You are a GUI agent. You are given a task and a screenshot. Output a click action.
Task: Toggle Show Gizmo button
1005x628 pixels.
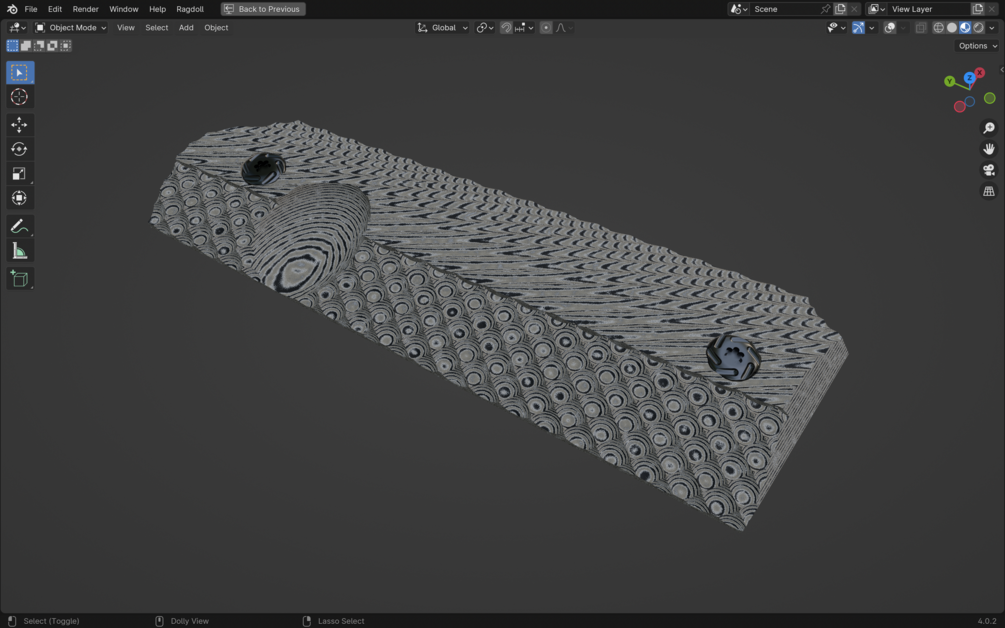pyautogui.click(x=858, y=28)
